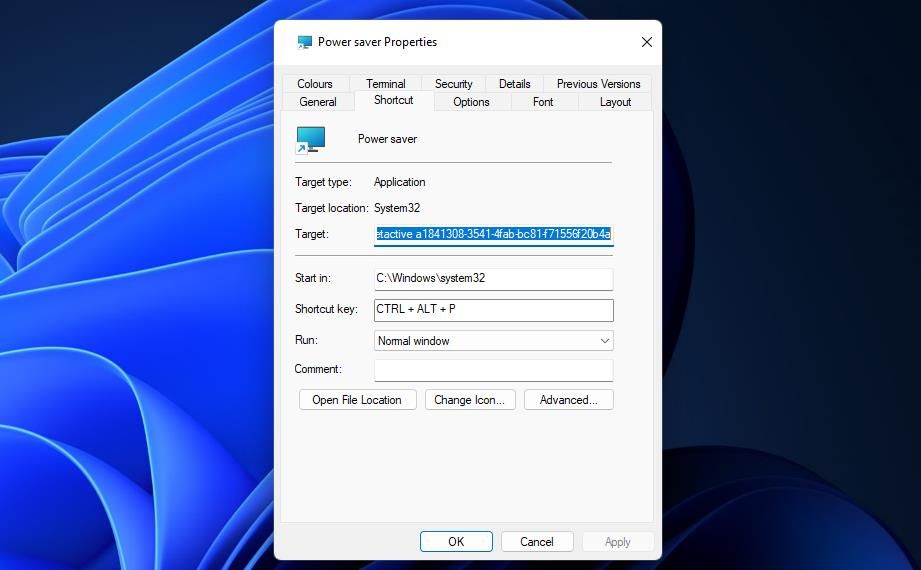Close the Power saver Properties dialog

(647, 42)
